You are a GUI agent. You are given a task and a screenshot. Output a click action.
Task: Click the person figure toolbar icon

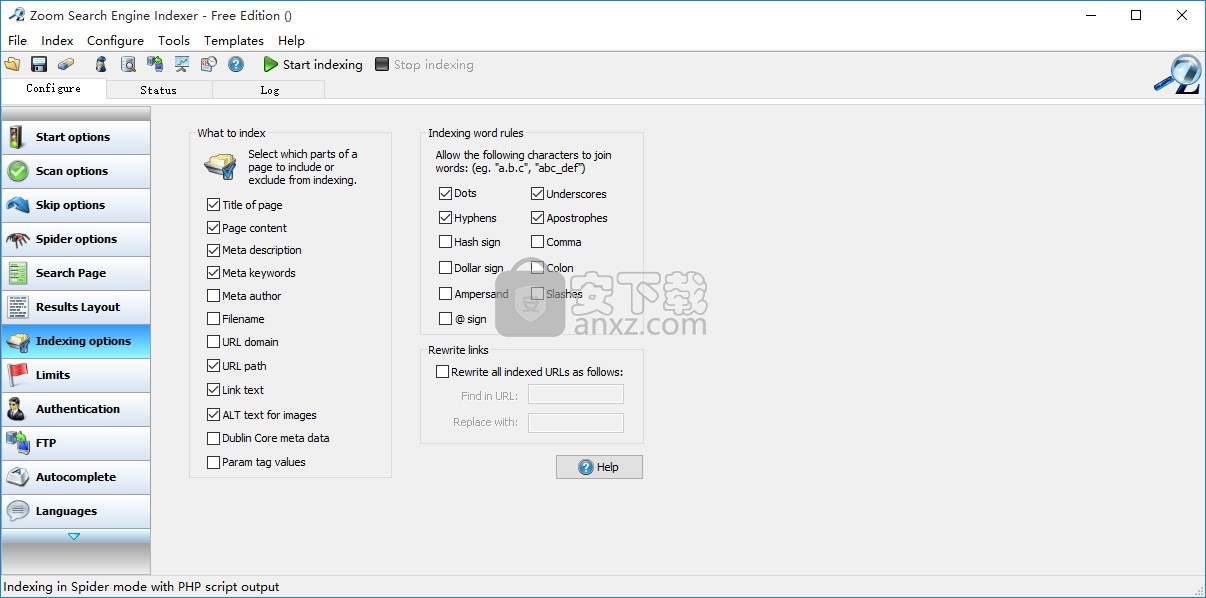click(101, 64)
